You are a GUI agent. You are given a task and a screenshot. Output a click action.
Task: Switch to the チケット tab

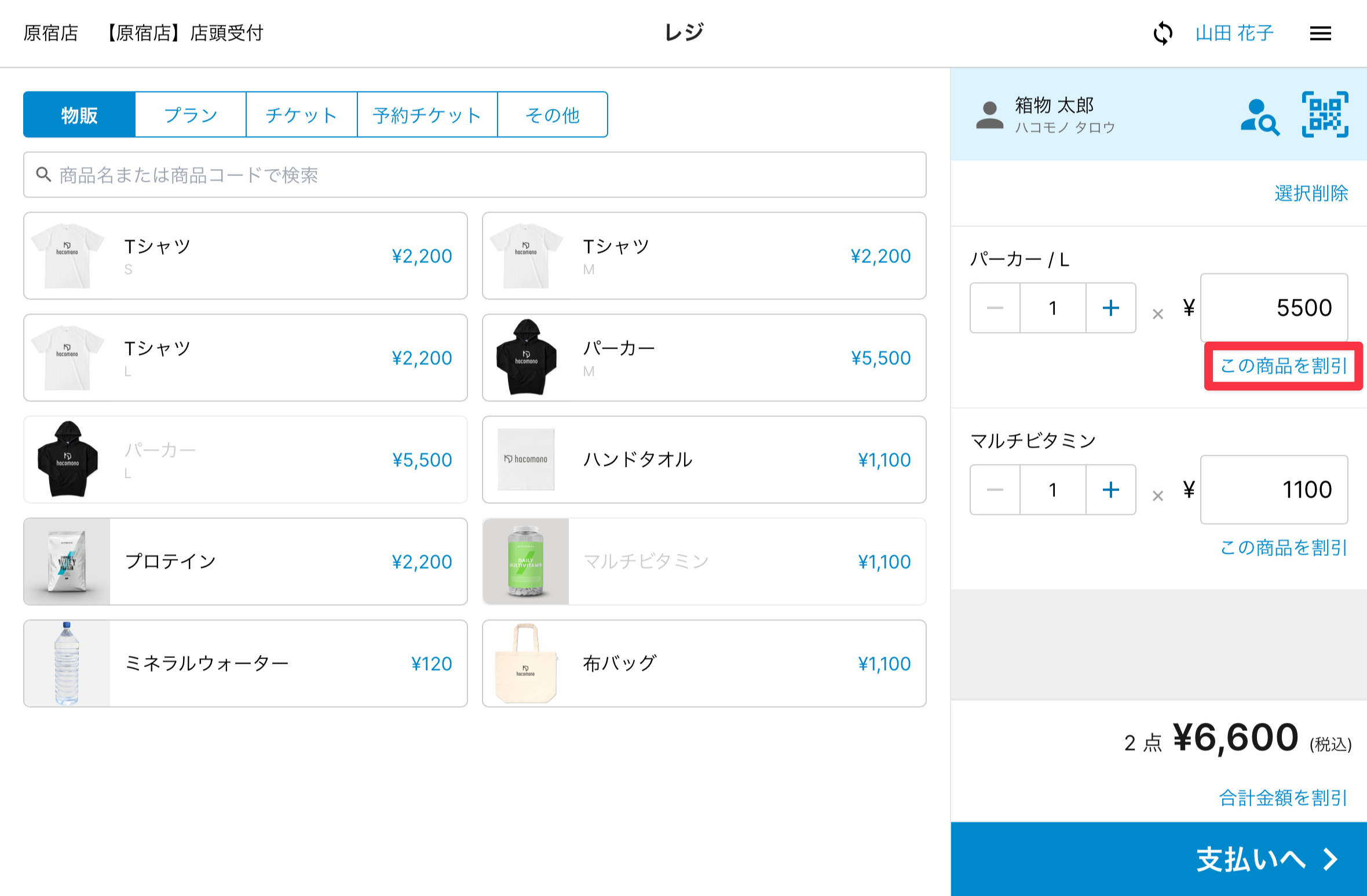point(301,115)
